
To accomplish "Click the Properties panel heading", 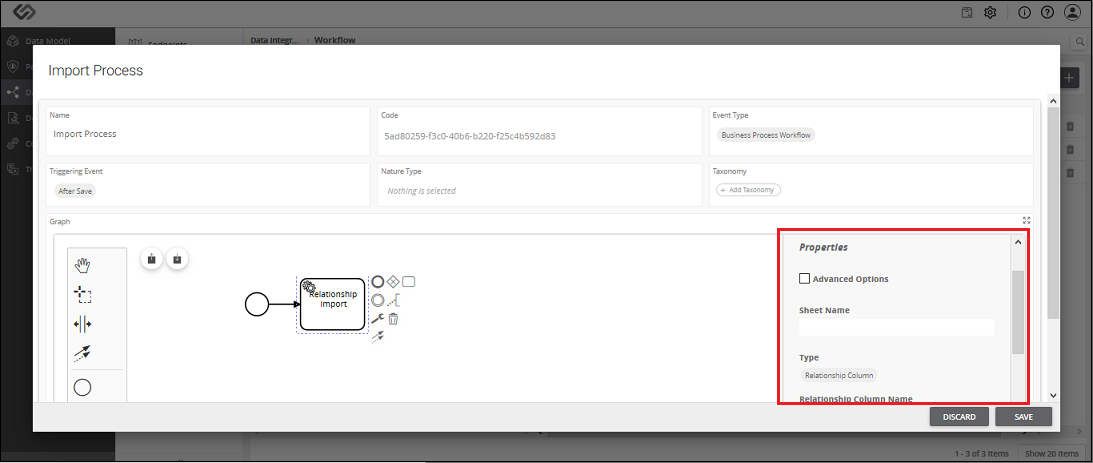I will (x=823, y=247).
